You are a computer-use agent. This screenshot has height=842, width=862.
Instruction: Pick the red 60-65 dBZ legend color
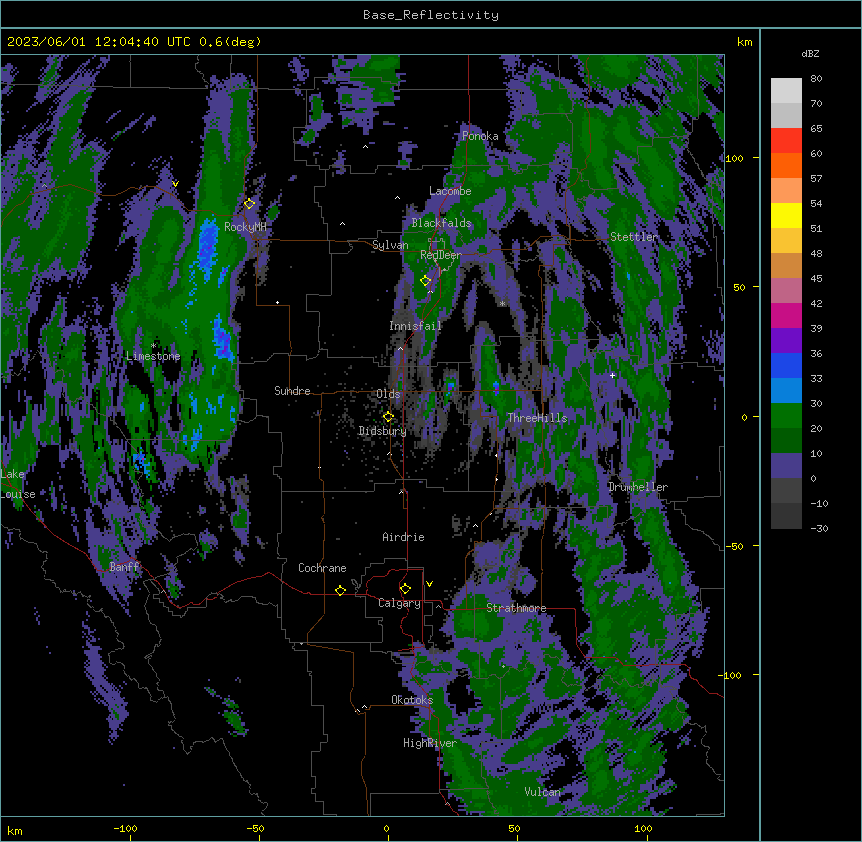click(786, 141)
